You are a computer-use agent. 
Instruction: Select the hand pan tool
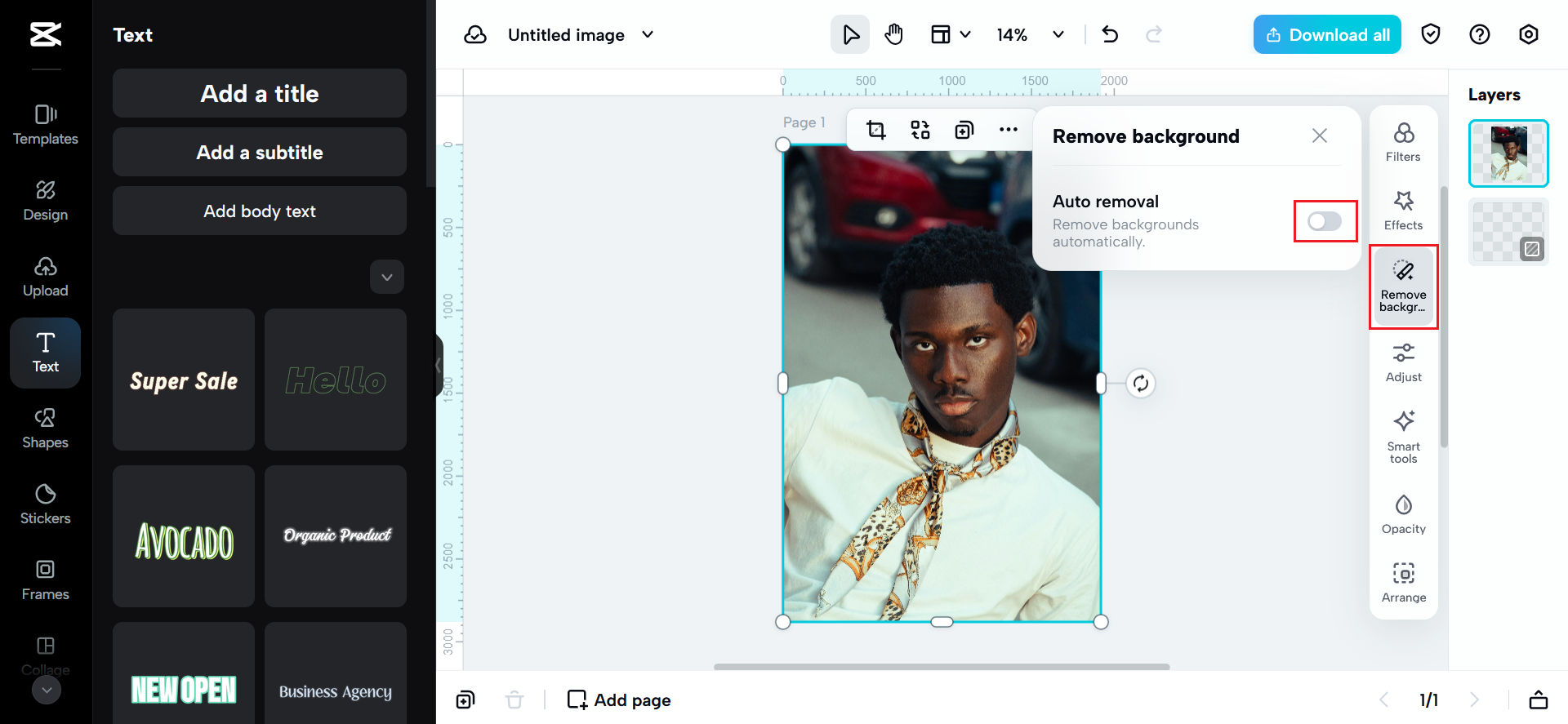click(x=894, y=34)
